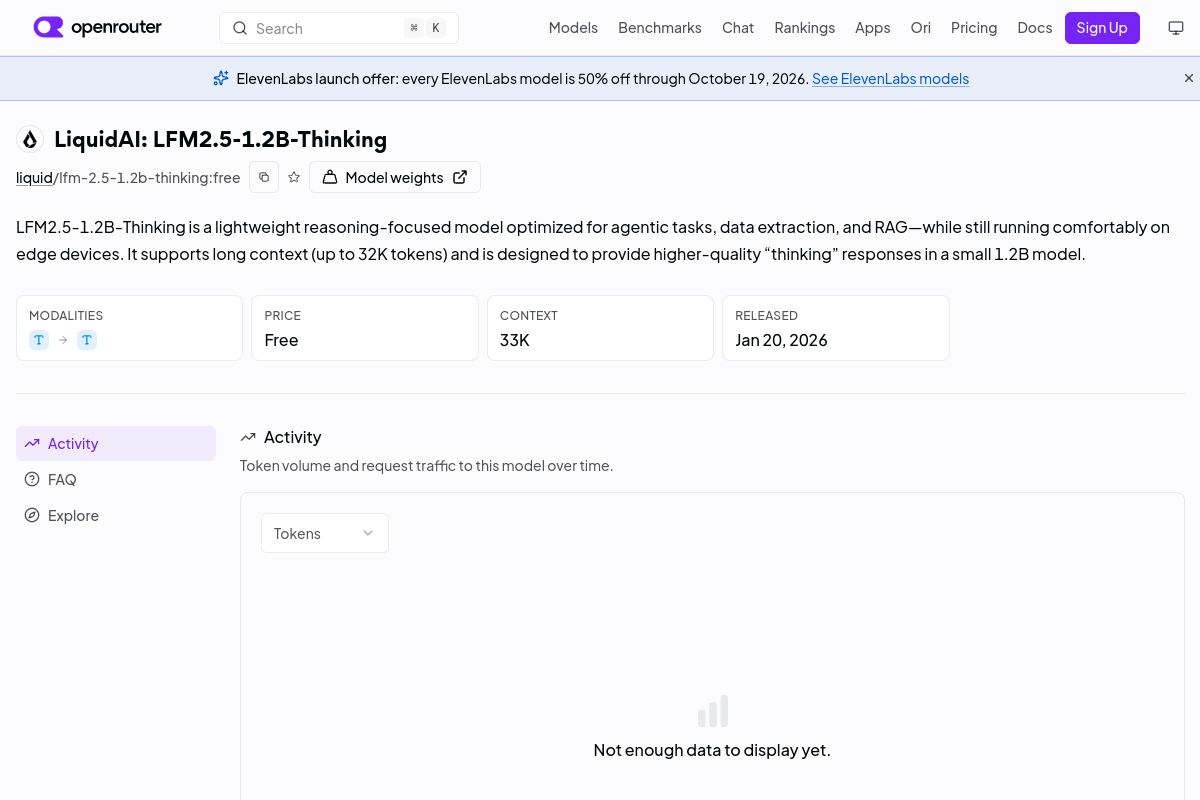Focus the Search input field

coord(339,28)
